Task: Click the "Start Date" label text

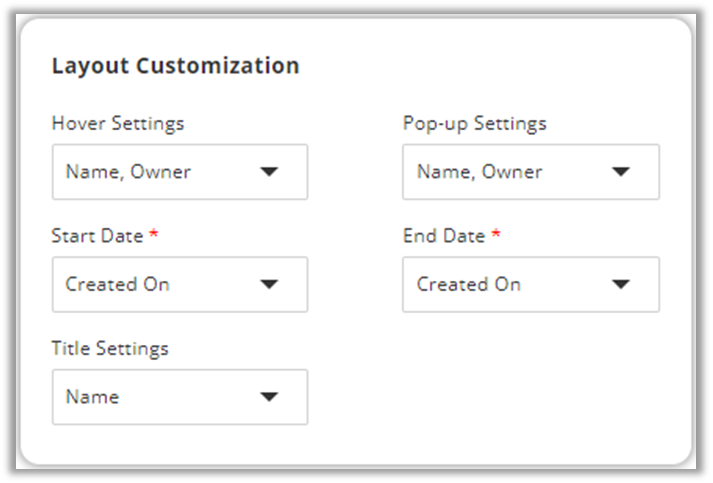Action: tap(97, 236)
